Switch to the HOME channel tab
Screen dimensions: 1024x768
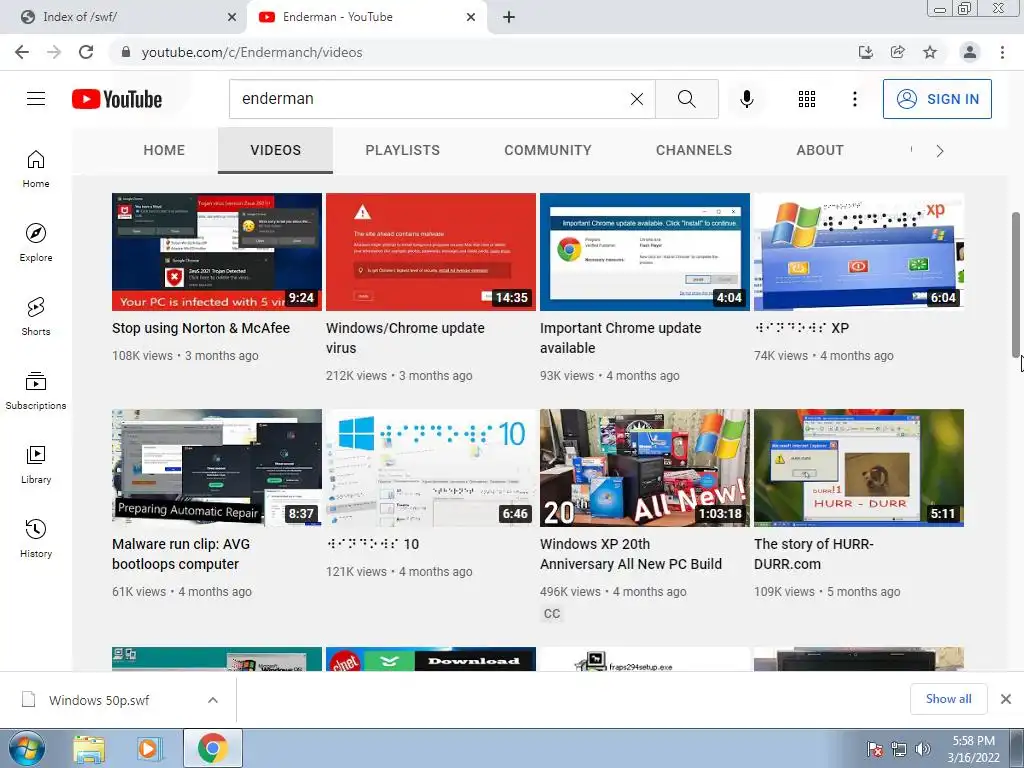point(164,150)
